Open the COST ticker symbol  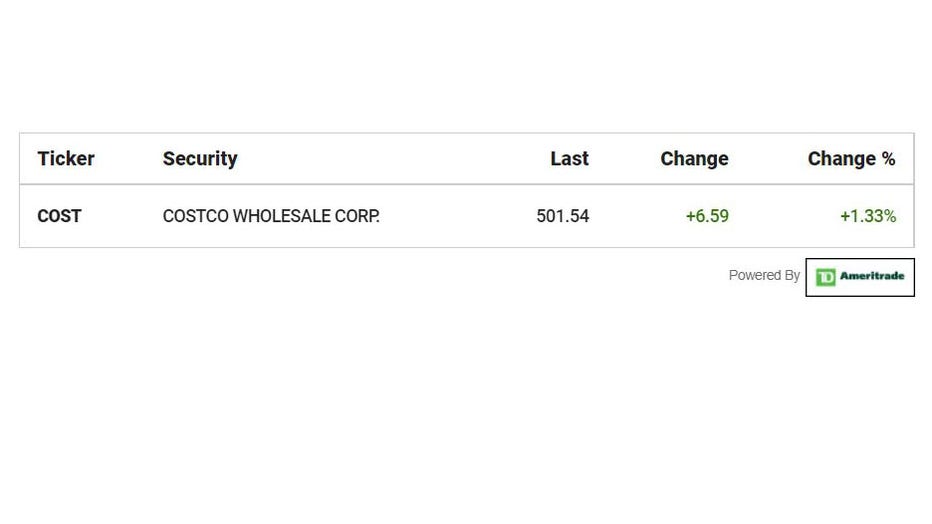[59, 216]
